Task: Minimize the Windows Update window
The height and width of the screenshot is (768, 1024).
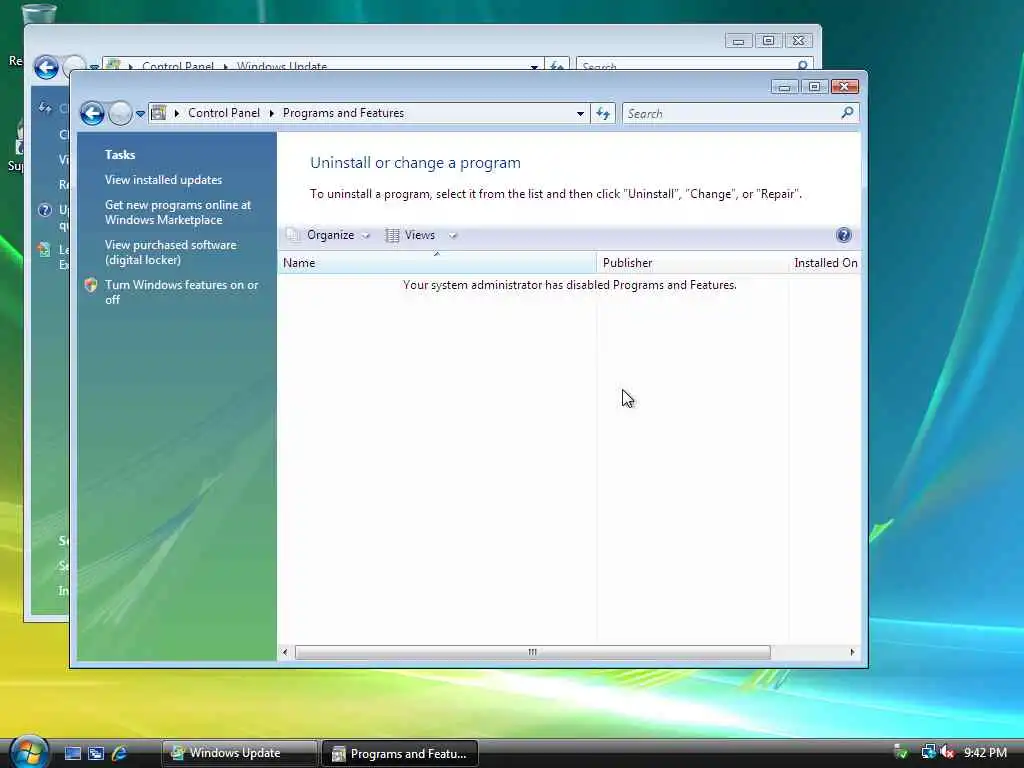Action: [x=739, y=40]
